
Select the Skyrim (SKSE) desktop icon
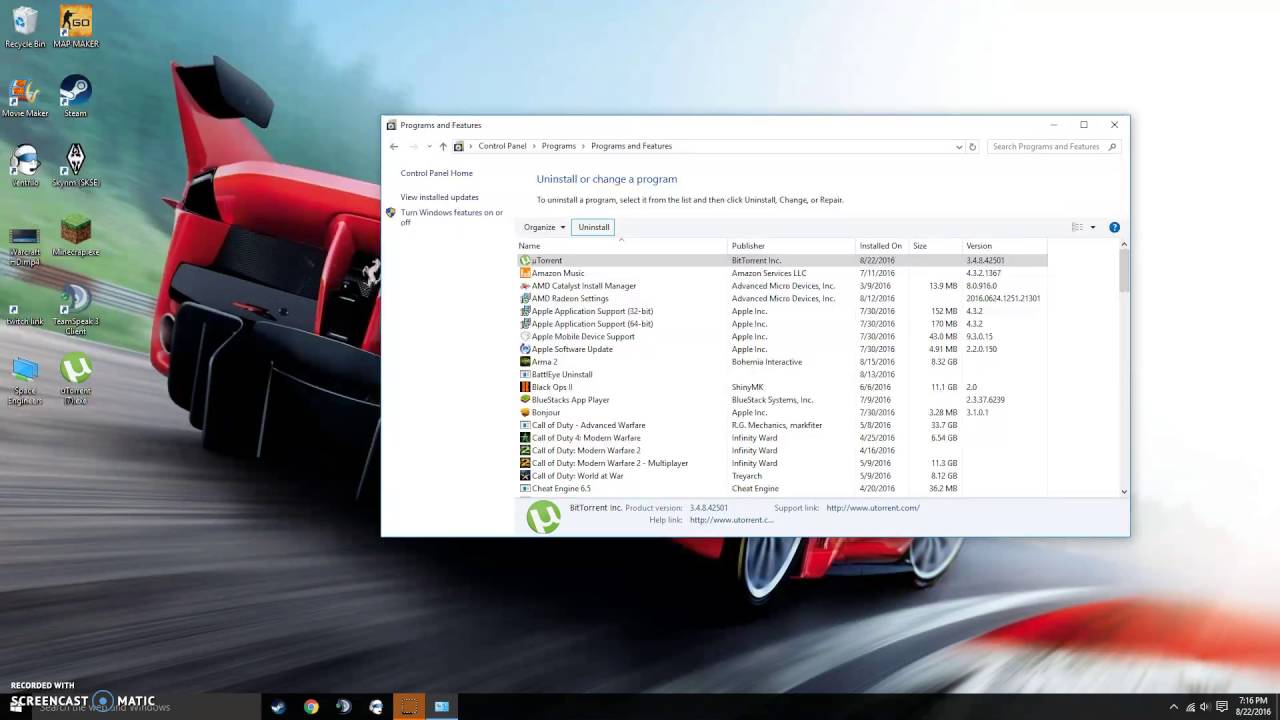pyautogui.click(x=76, y=166)
